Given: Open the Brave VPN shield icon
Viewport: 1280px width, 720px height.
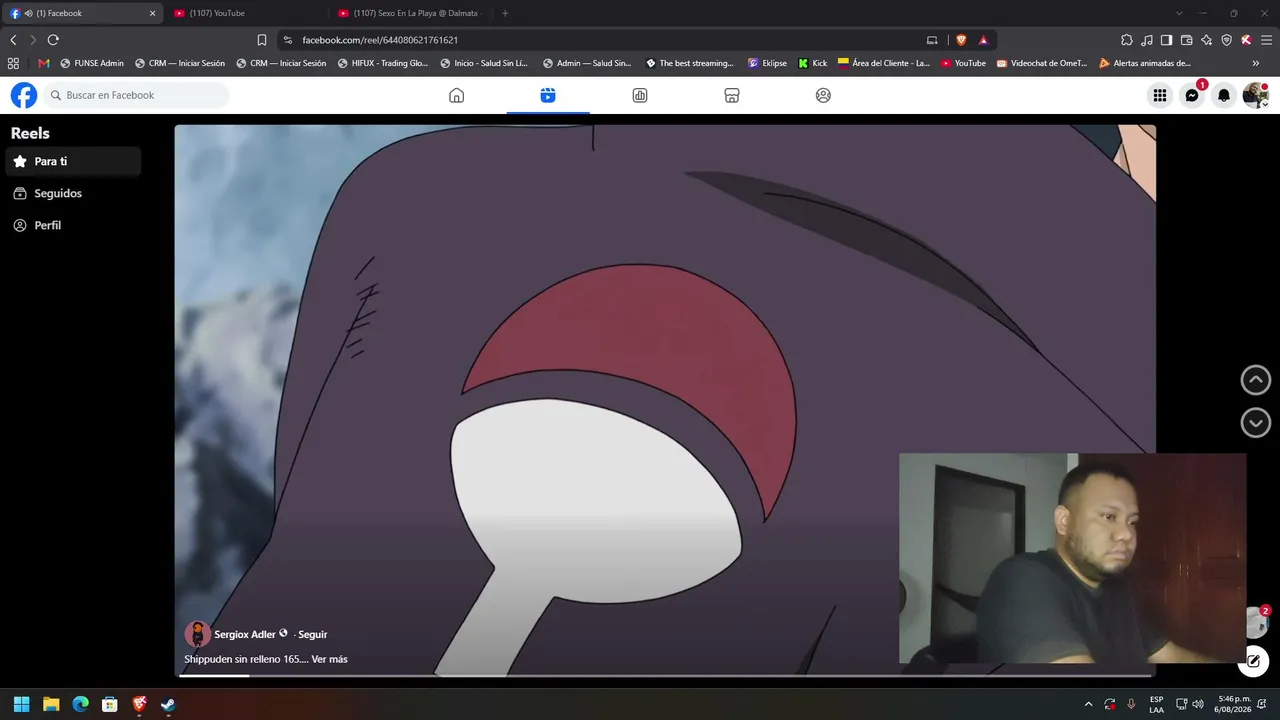Looking at the screenshot, I should (1227, 40).
